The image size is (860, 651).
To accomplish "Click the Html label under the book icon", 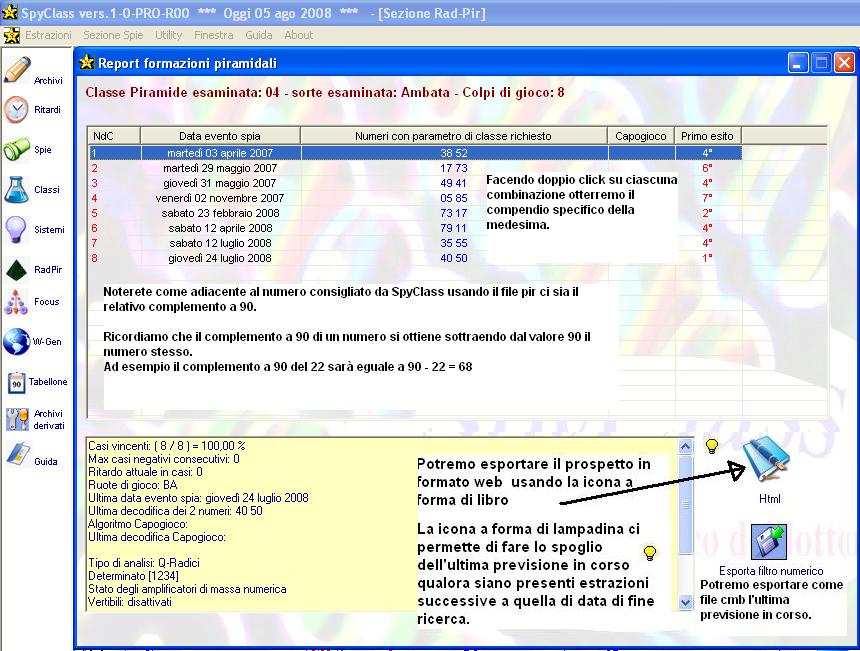I will [770, 499].
